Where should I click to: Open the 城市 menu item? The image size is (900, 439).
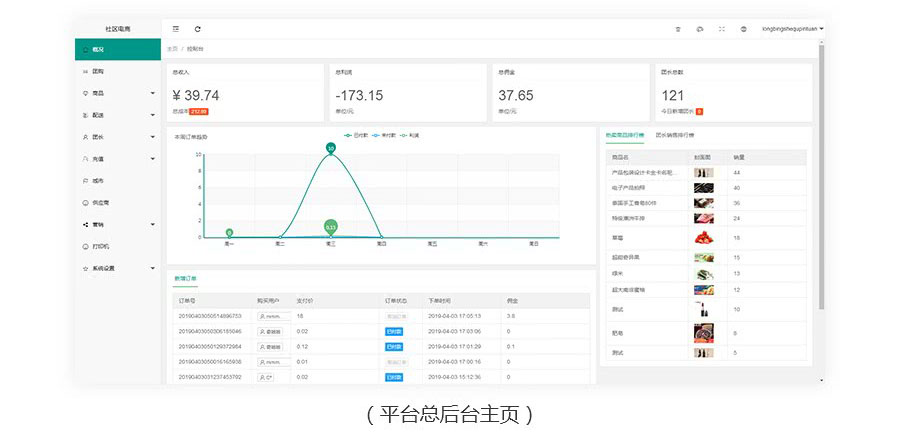pyautogui.click(x=118, y=181)
